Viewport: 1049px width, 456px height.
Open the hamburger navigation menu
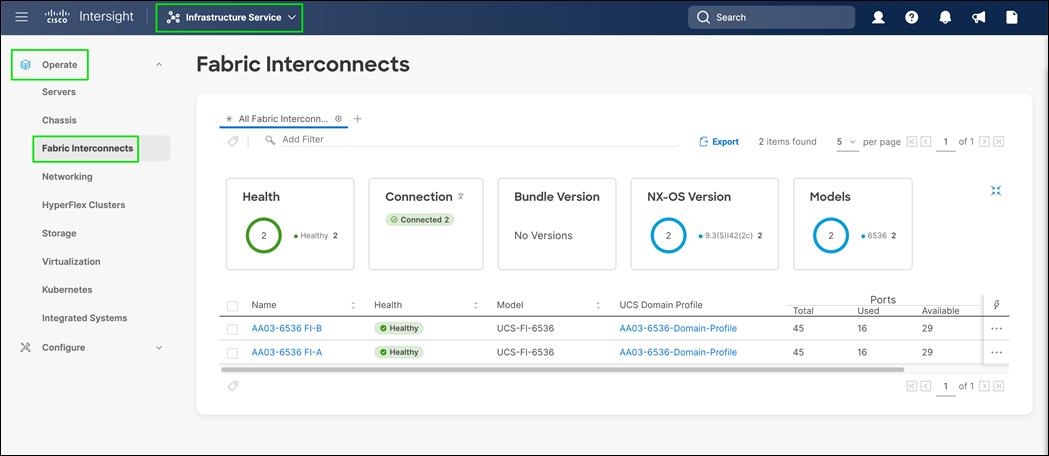[22, 17]
